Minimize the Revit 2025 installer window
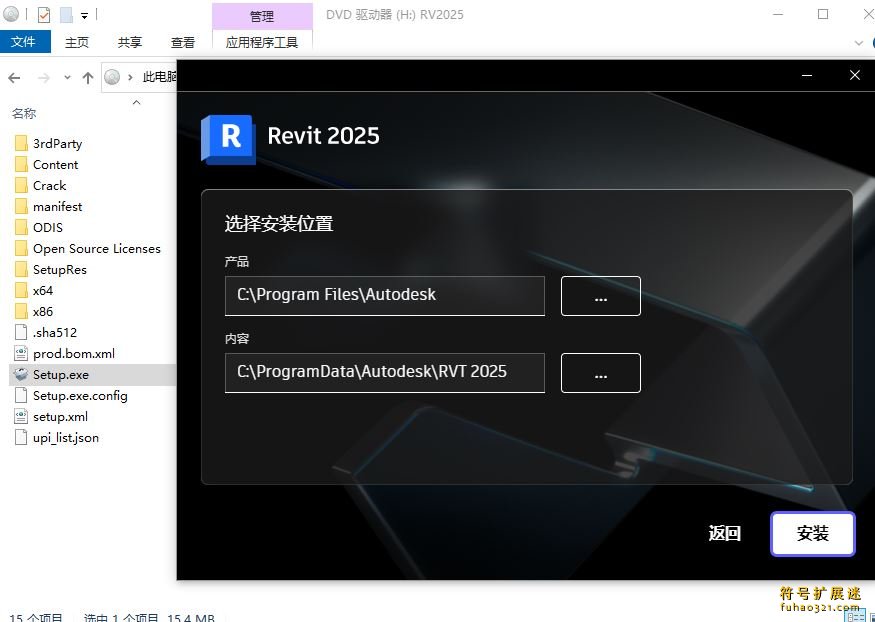The image size is (875, 622). pos(807,75)
